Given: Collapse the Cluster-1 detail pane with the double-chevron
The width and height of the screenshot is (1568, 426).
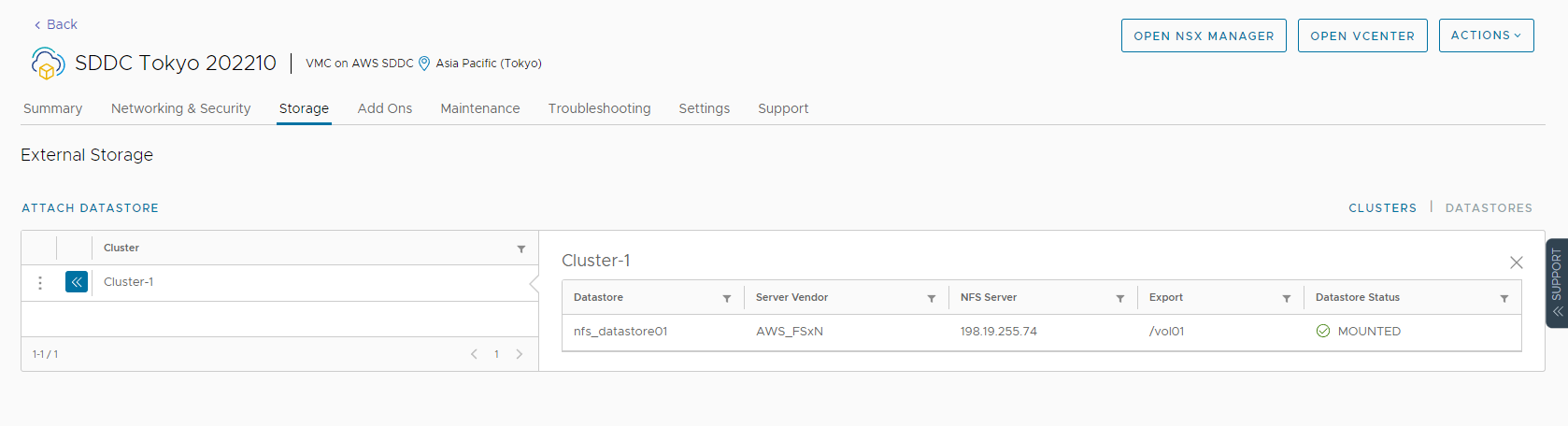Looking at the screenshot, I should pyautogui.click(x=77, y=281).
